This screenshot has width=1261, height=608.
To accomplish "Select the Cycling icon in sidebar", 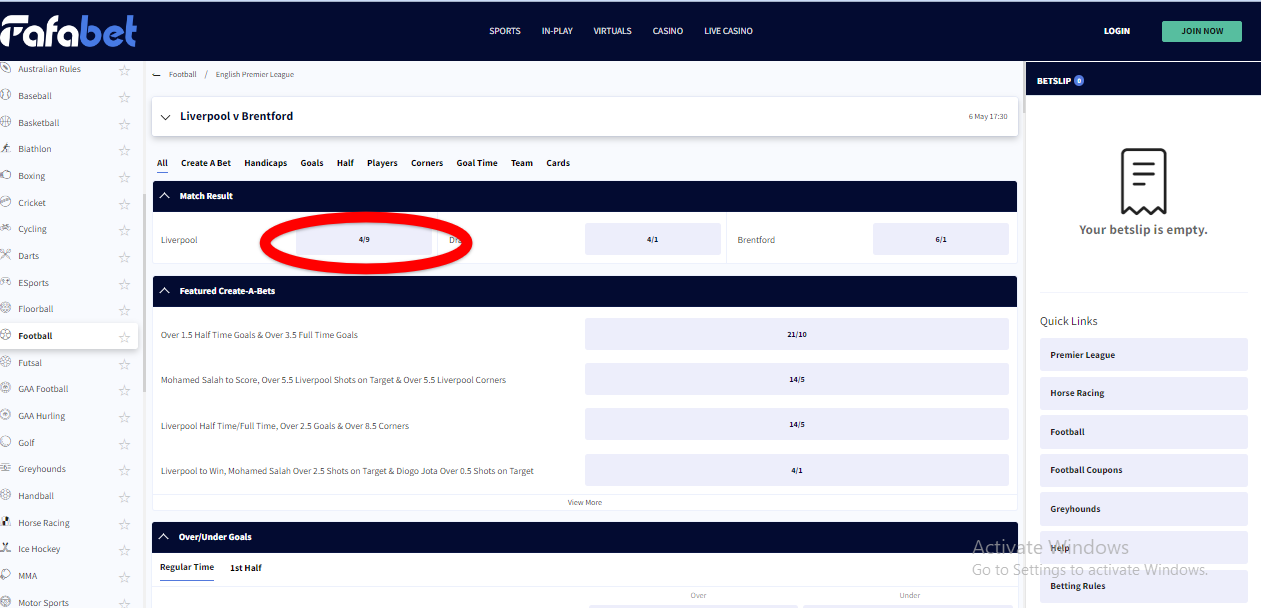I will (x=6, y=229).
